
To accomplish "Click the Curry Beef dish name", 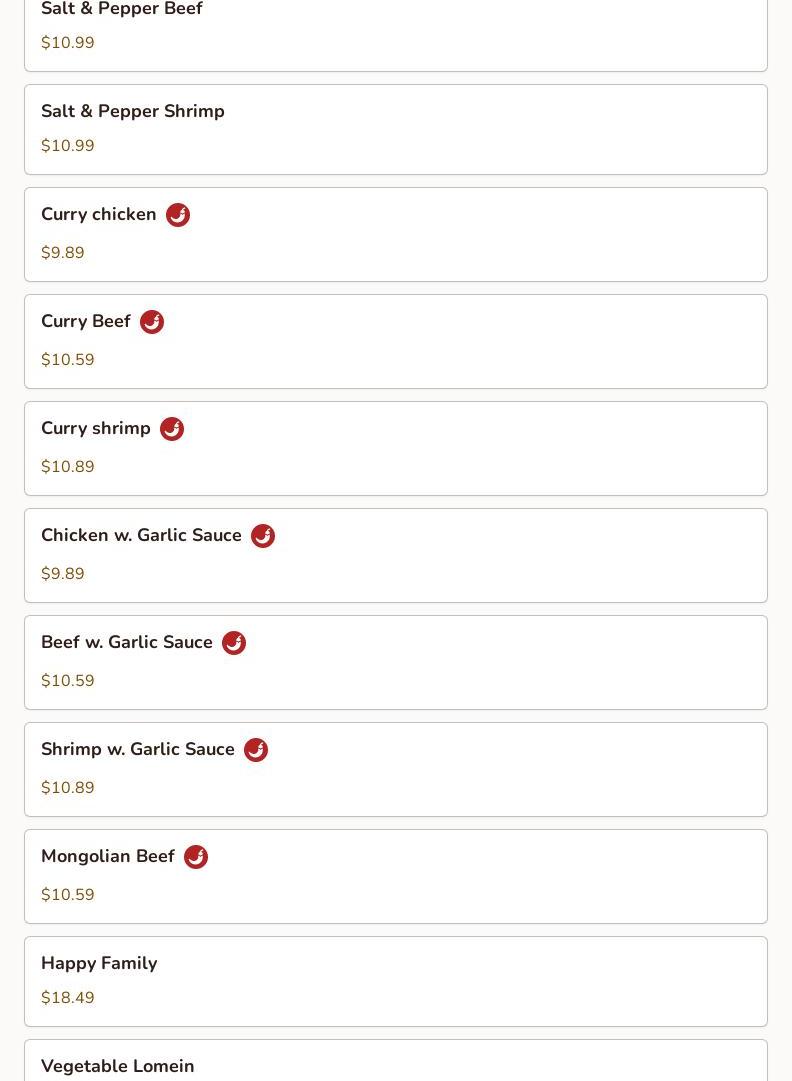I will [x=86, y=321].
